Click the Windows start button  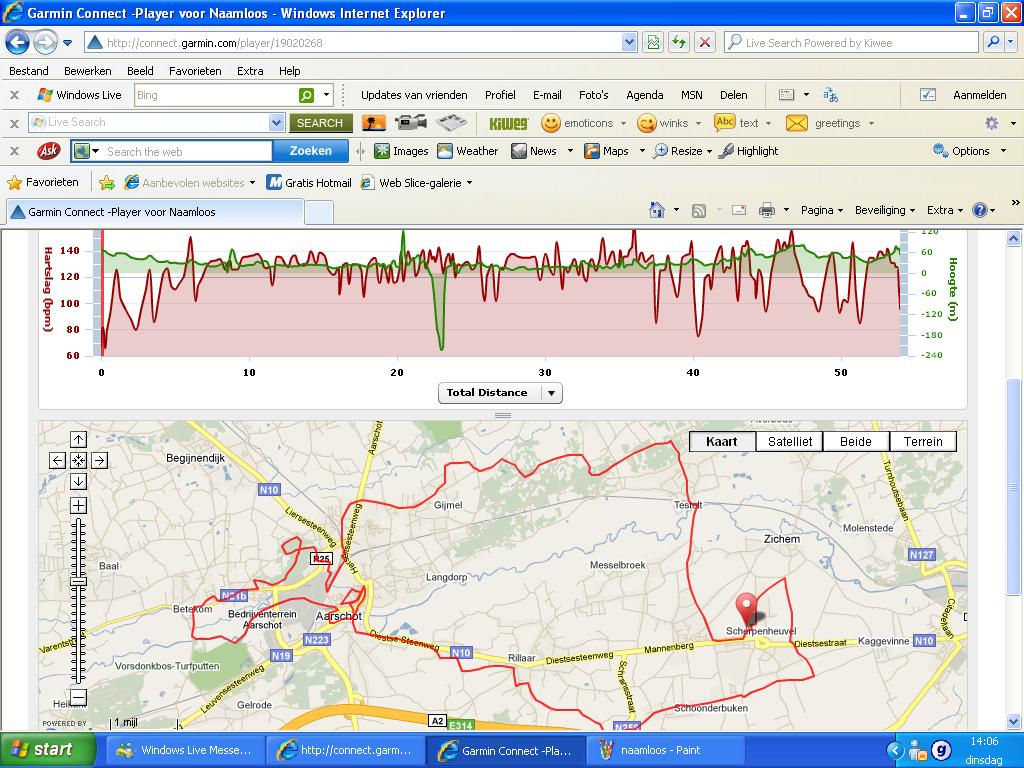point(47,750)
